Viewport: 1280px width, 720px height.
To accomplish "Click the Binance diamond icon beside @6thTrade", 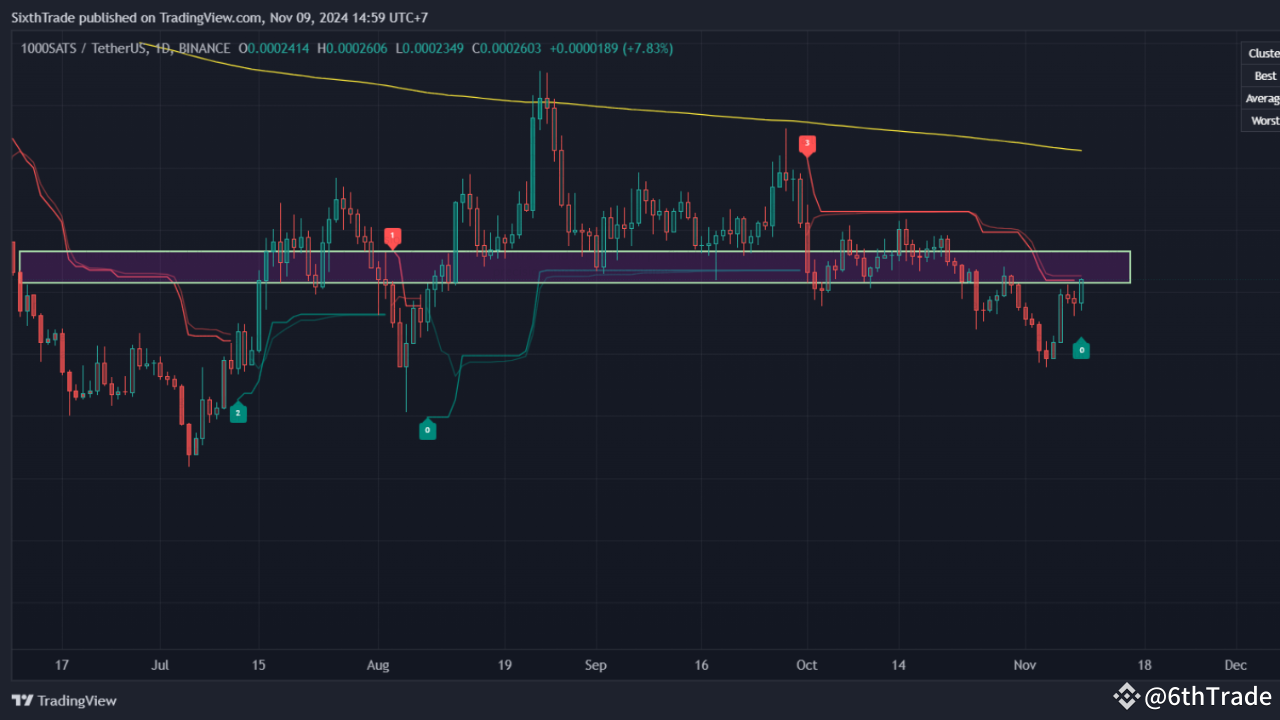I will point(1127,696).
